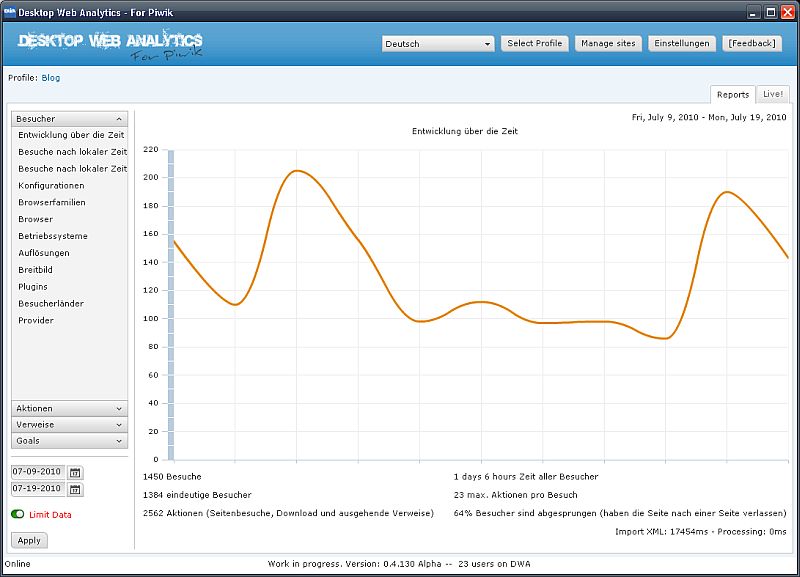Screen dimensions: 800x577
Task: Toggle the Limit Data switch
Action: [x=18, y=515]
